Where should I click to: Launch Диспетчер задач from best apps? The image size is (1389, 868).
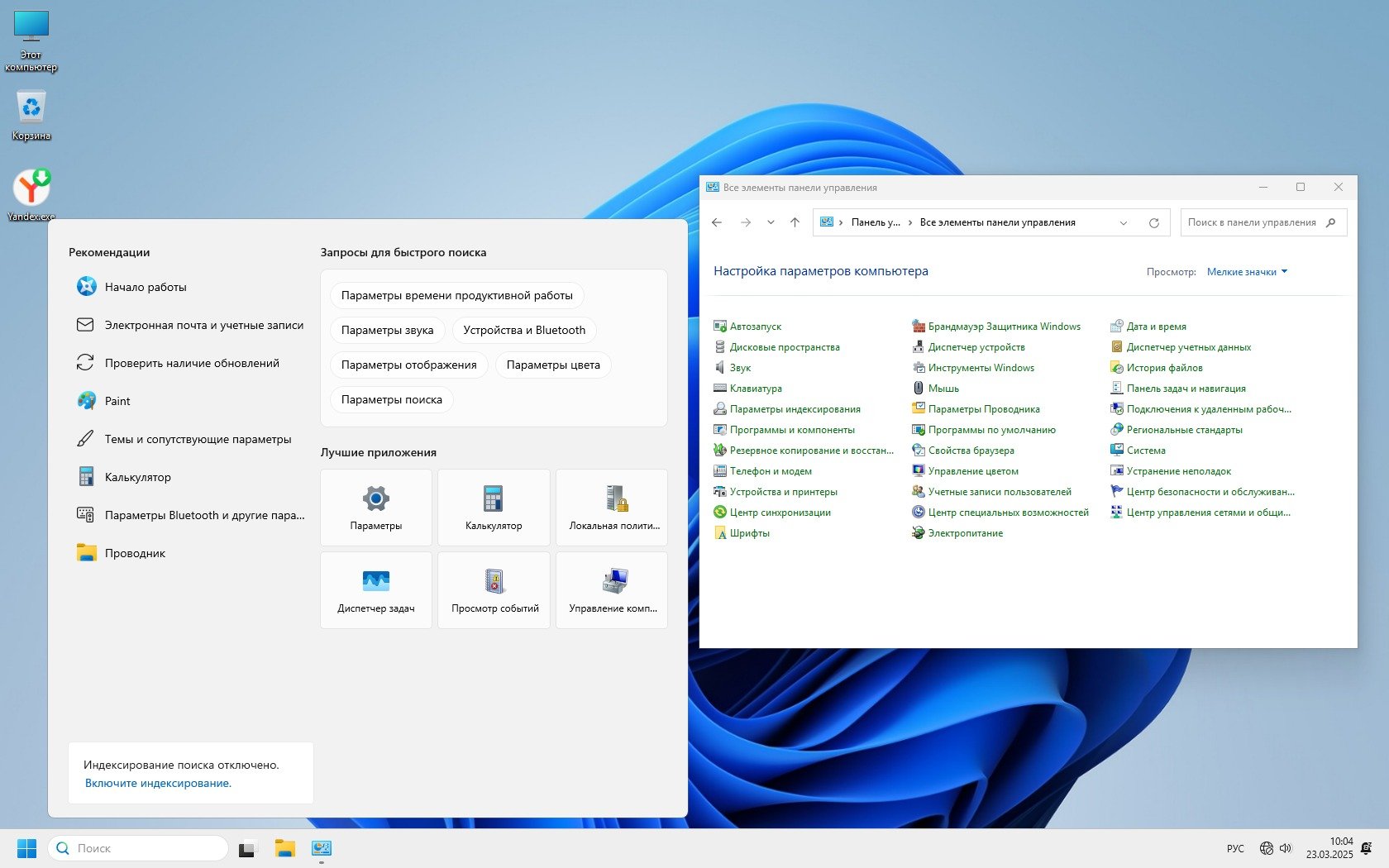pyautogui.click(x=376, y=589)
